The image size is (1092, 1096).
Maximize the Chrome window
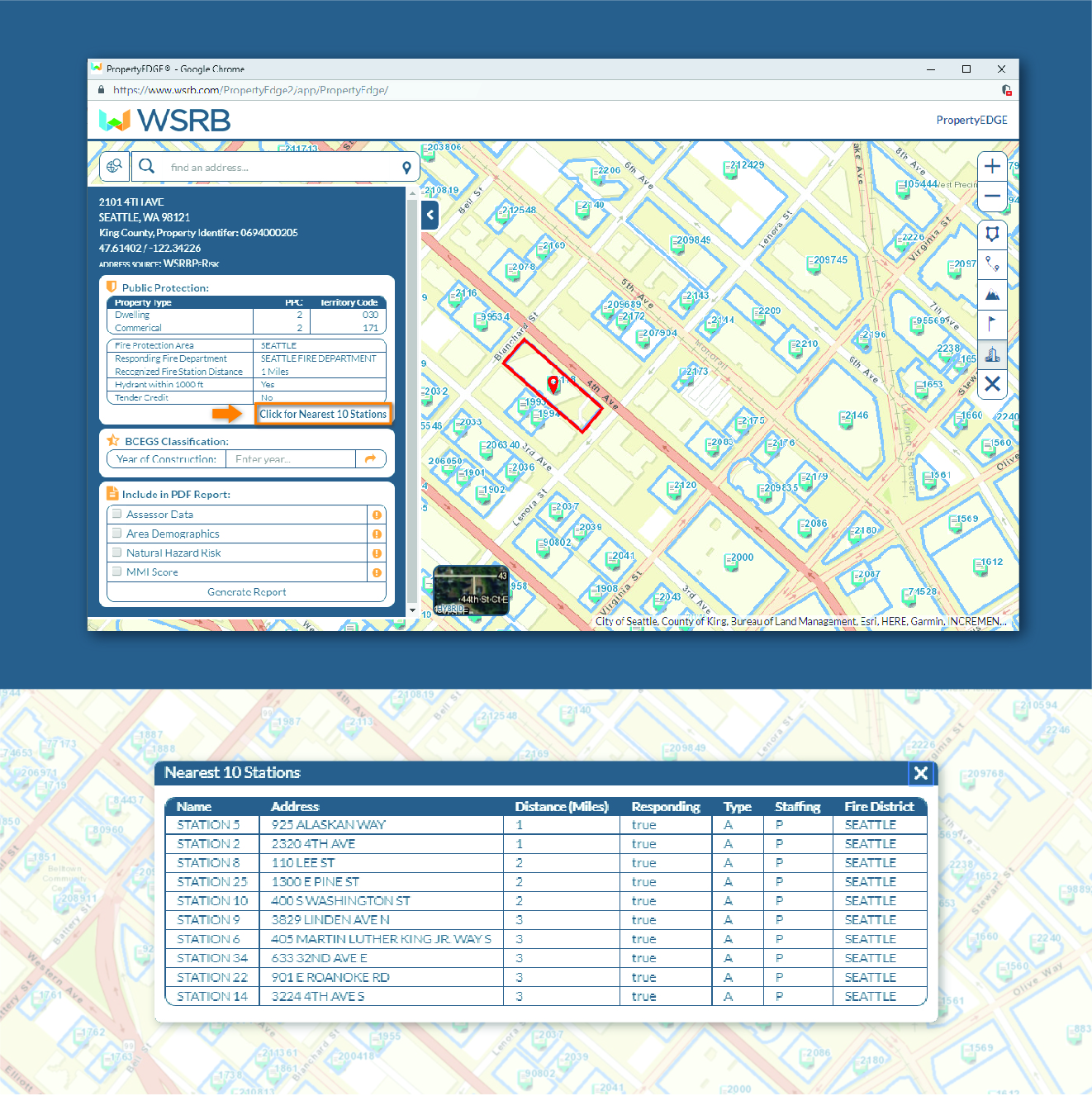coord(966,69)
